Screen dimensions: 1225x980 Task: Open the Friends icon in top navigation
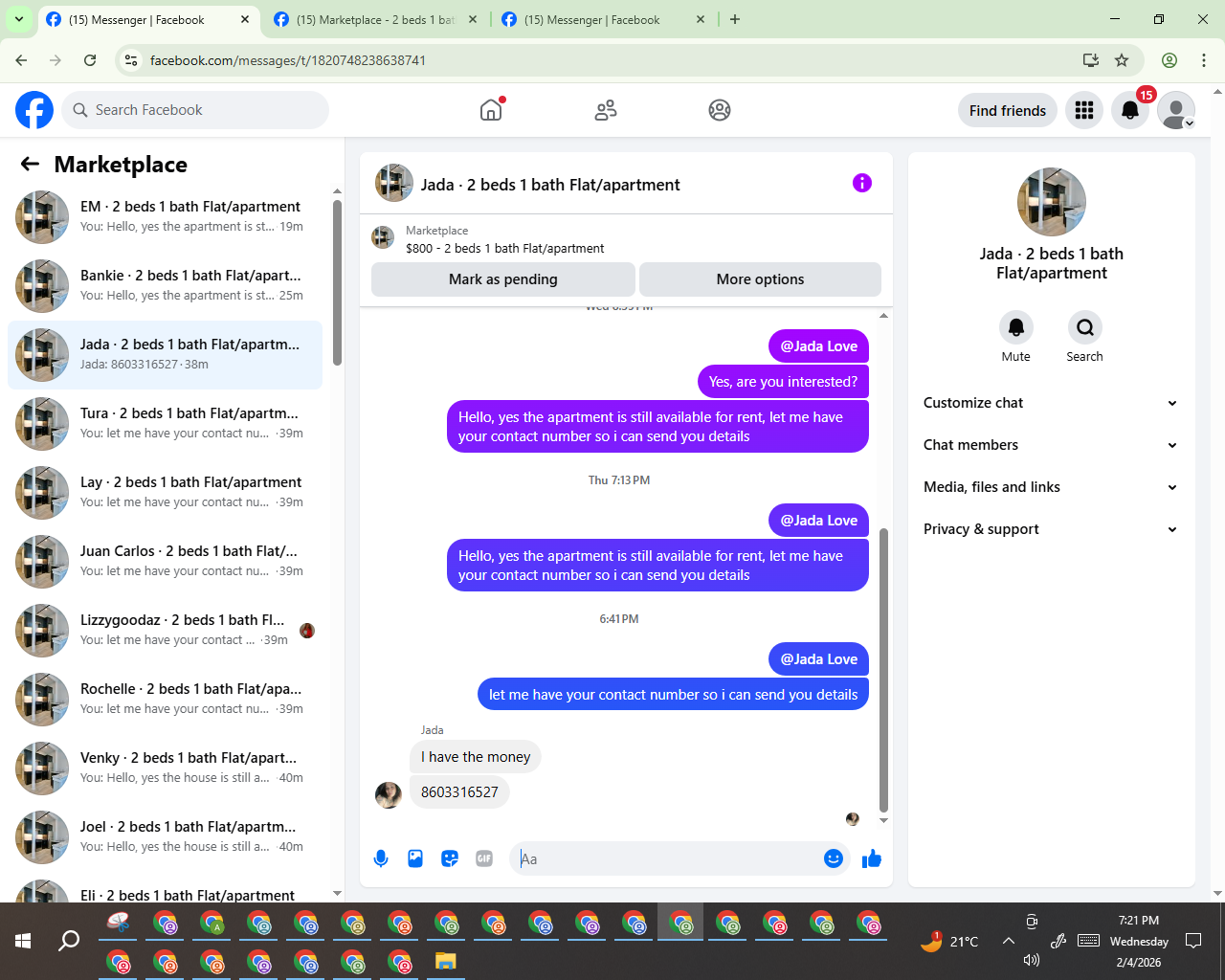pos(606,110)
